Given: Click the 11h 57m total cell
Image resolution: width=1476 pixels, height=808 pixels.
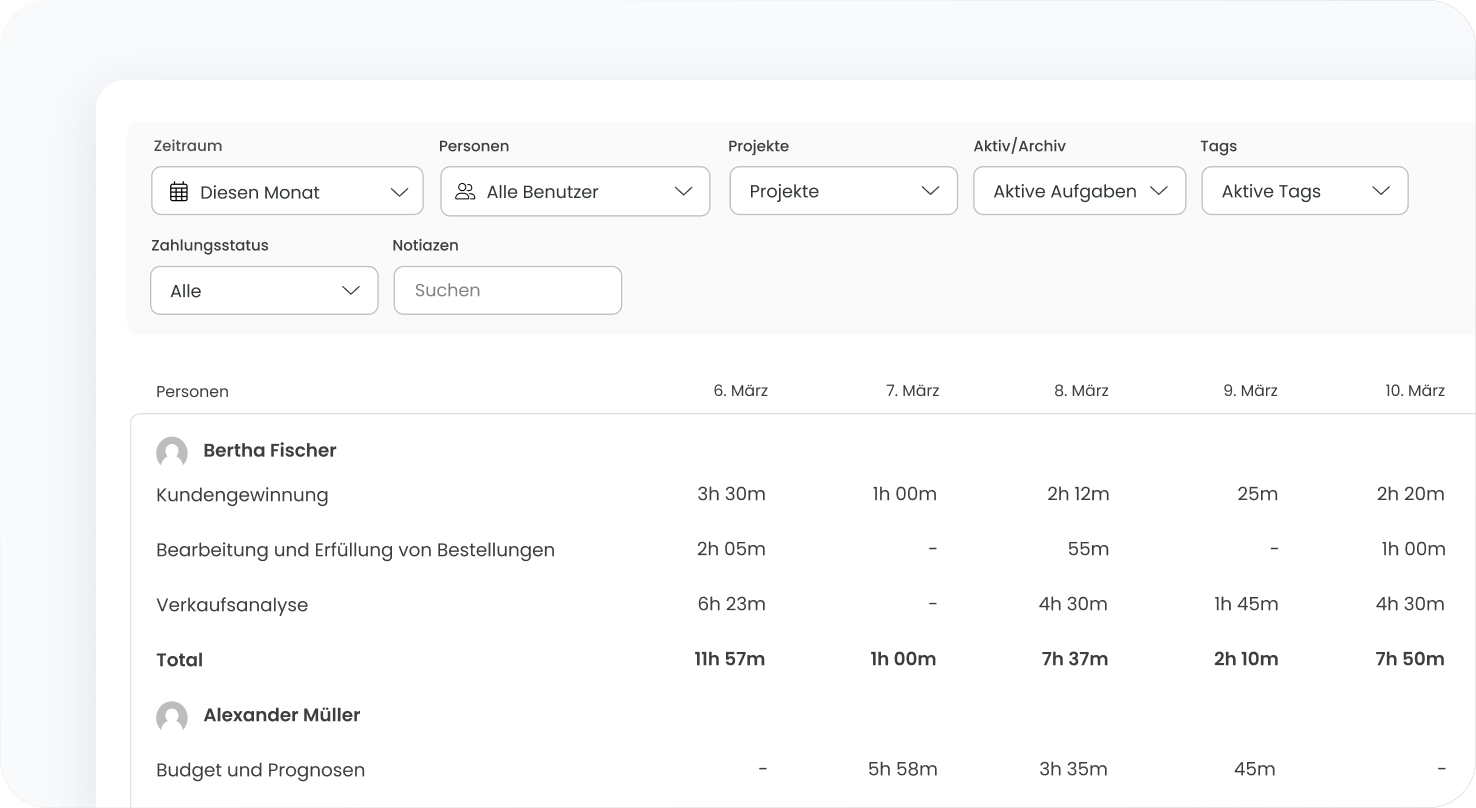Looking at the screenshot, I should [x=729, y=659].
